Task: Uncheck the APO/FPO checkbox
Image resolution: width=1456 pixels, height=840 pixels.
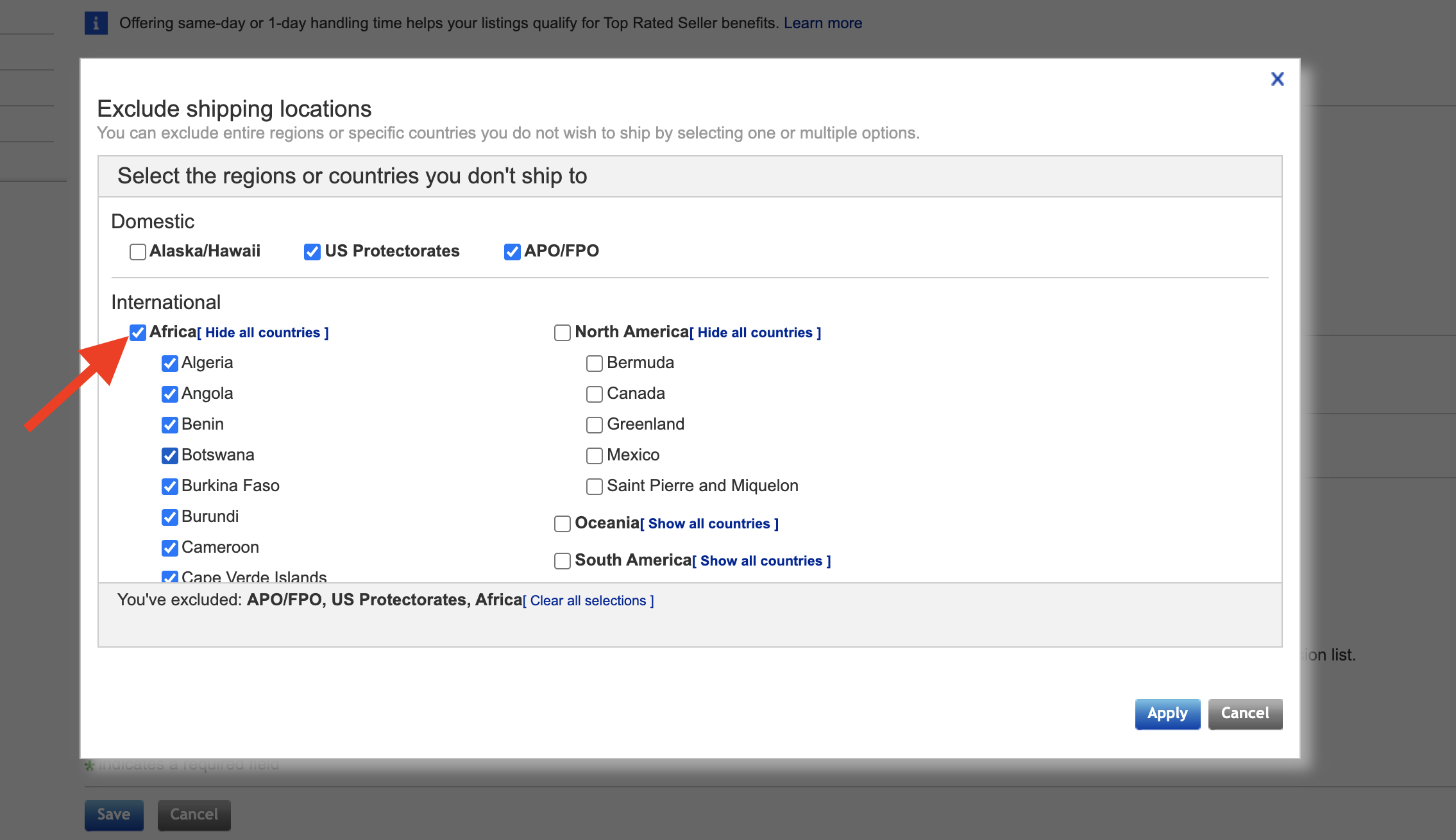Action: [512, 251]
